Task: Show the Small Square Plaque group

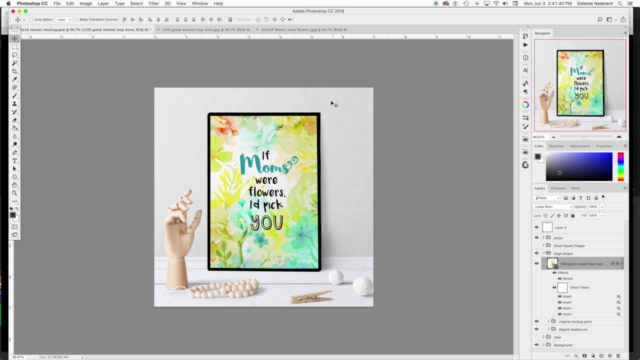Action: (537, 246)
